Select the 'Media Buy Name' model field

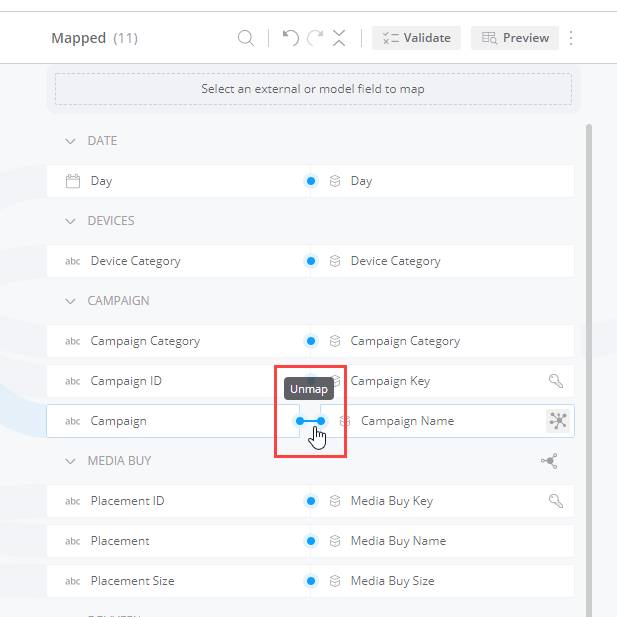tap(398, 541)
